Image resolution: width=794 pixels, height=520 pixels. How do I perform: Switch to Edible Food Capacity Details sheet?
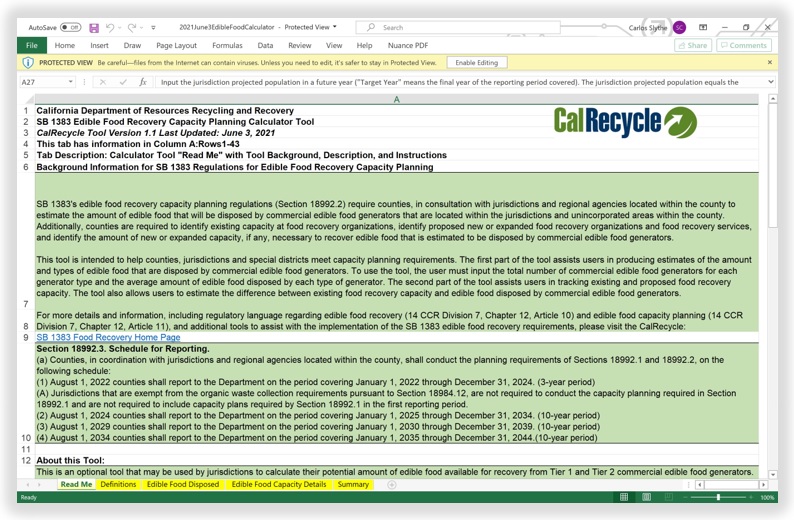tap(279, 485)
